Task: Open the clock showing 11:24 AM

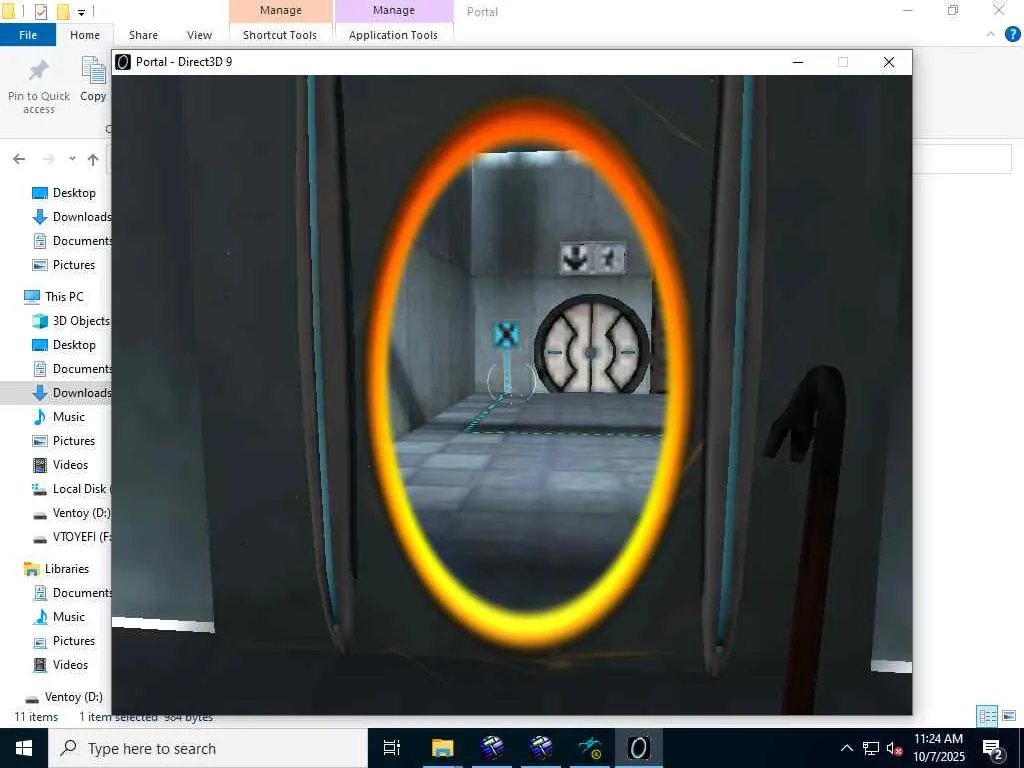Action: [x=938, y=748]
